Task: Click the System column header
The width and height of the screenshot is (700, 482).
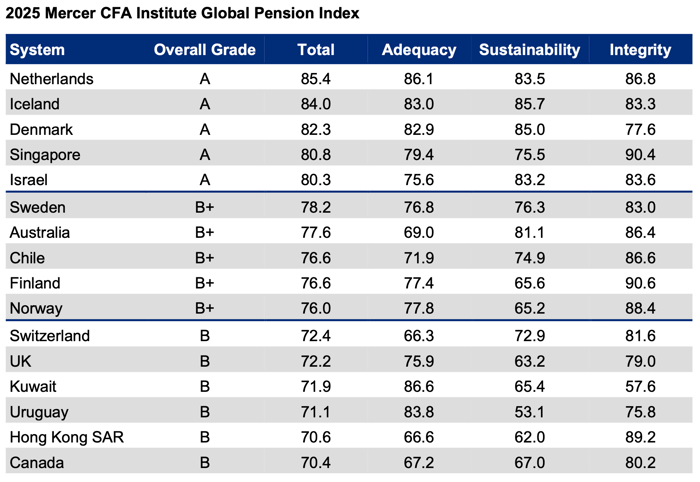Action: tap(37, 50)
